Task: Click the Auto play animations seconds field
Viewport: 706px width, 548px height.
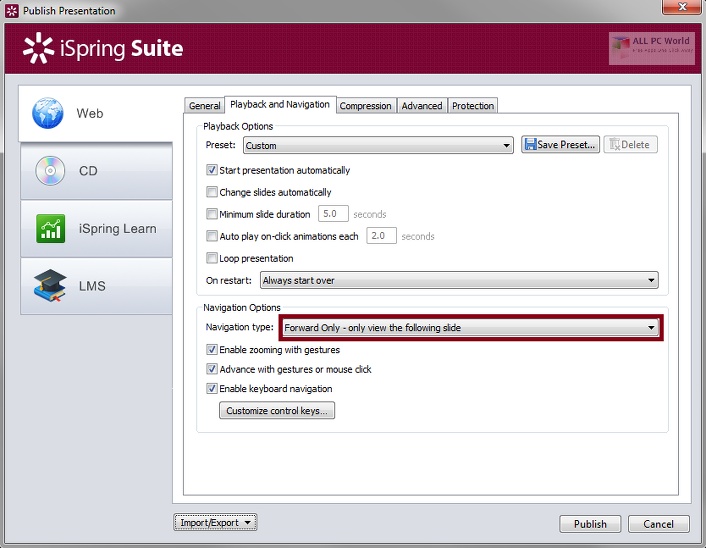Action: (x=381, y=236)
